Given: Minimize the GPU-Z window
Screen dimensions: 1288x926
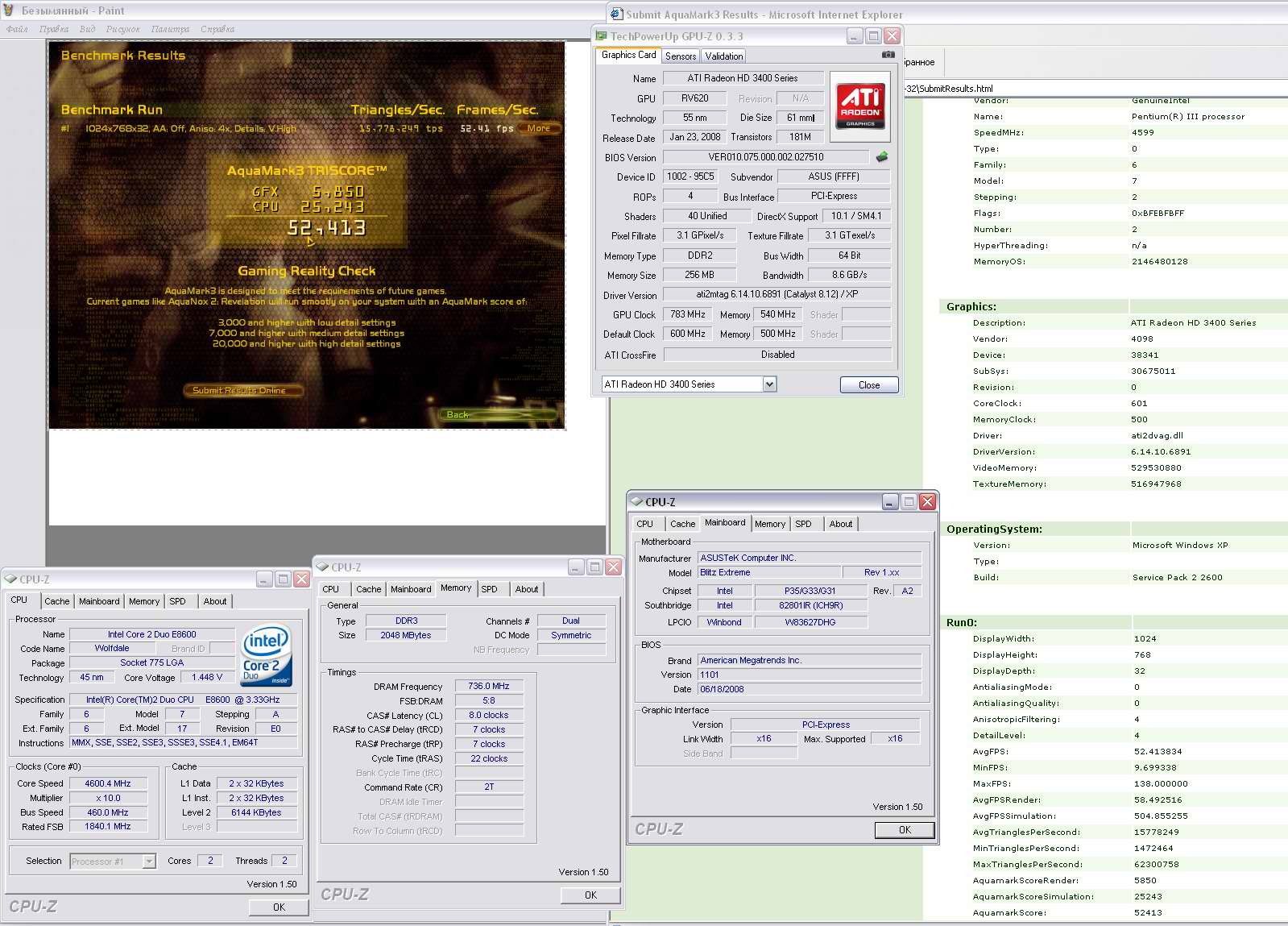Looking at the screenshot, I should click(x=855, y=36).
